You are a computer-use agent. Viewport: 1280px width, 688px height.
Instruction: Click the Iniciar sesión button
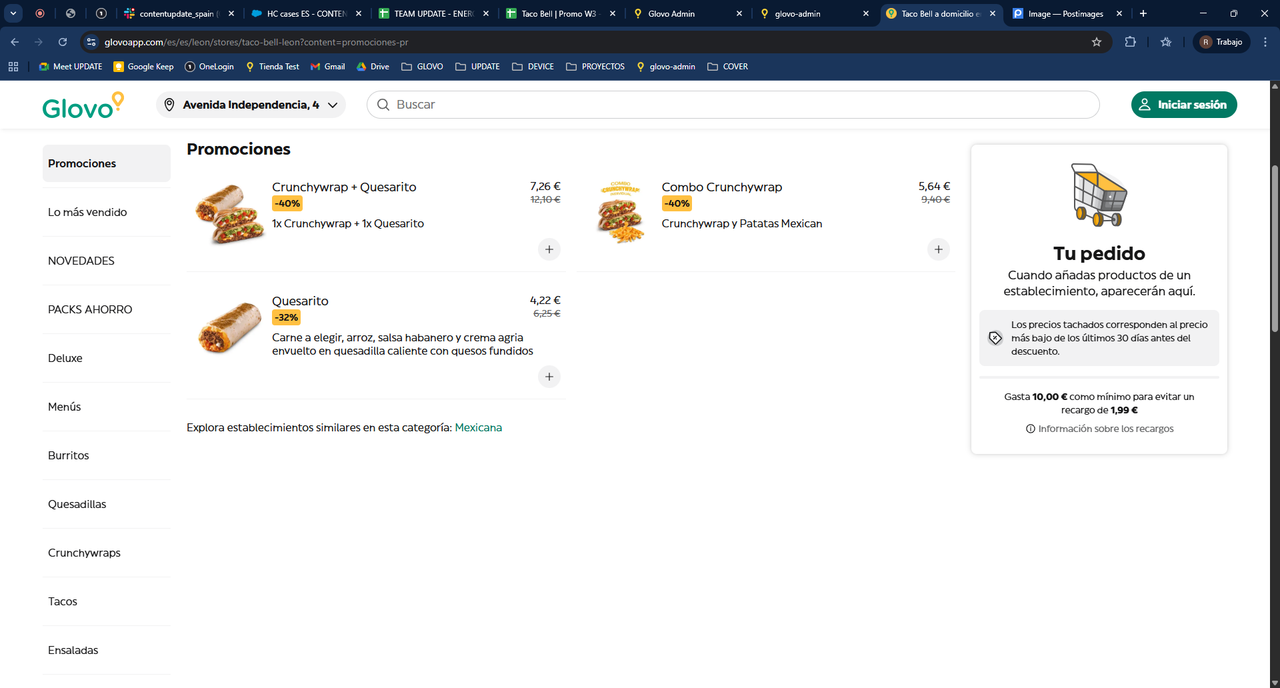click(1184, 105)
